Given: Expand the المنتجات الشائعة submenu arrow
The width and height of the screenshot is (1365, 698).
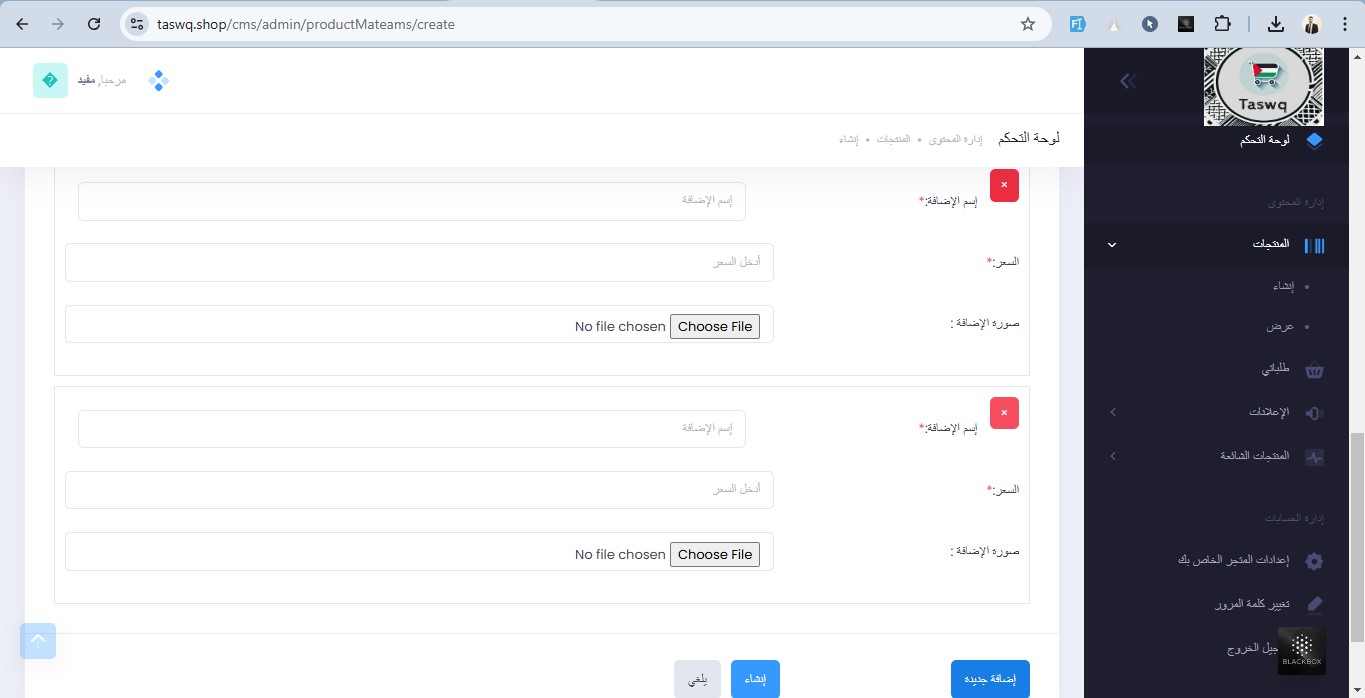Looking at the screenshot, I should tap(1112, 457).
